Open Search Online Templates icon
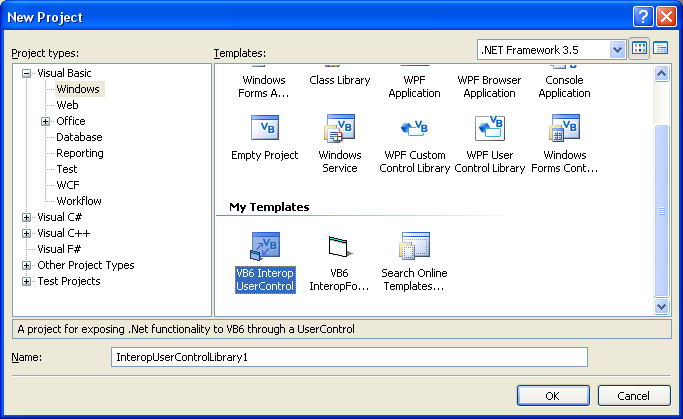 point(414,246)
